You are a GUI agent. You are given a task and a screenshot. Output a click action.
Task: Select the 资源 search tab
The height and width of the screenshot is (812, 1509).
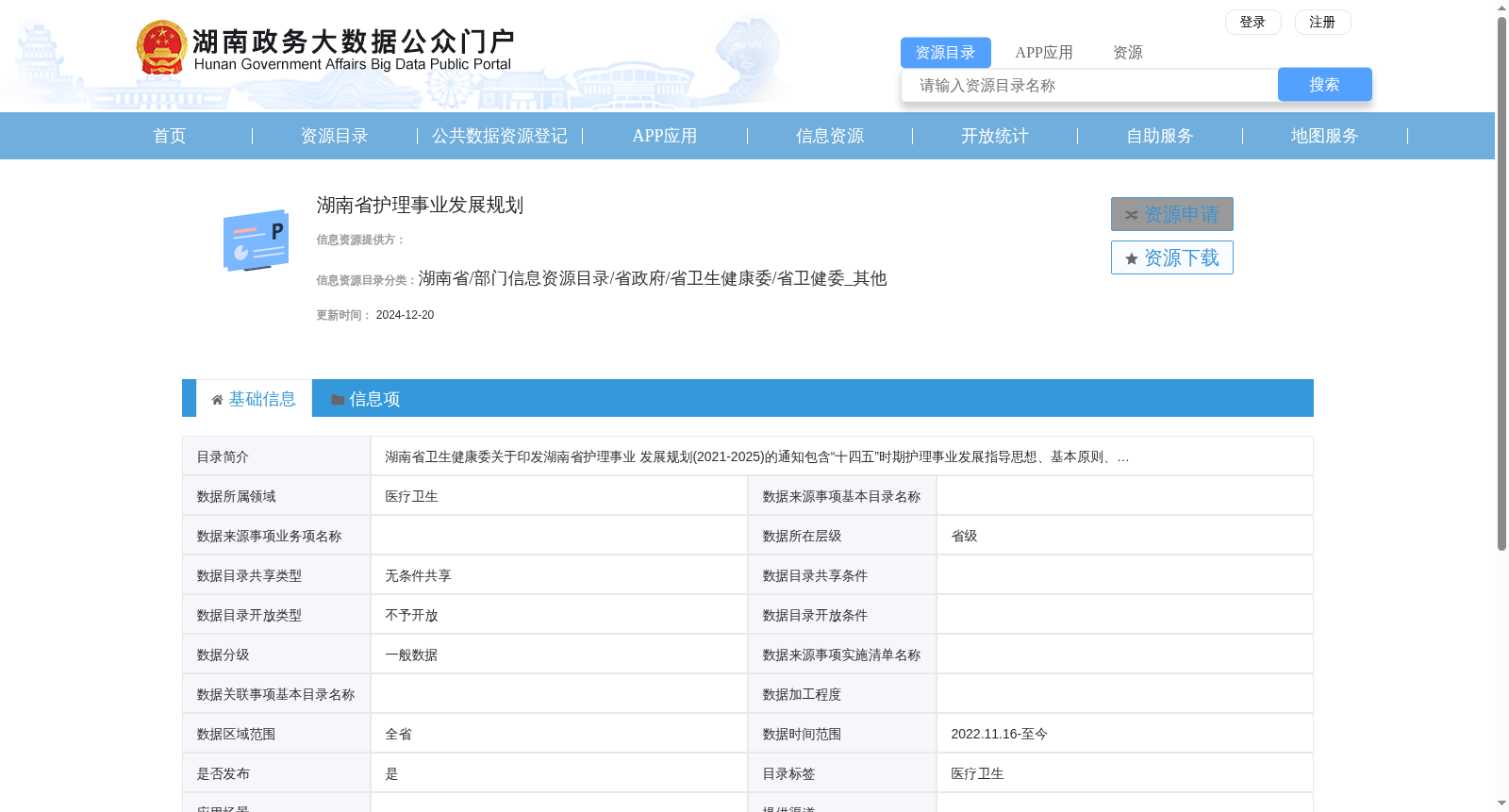[1127, 53]
